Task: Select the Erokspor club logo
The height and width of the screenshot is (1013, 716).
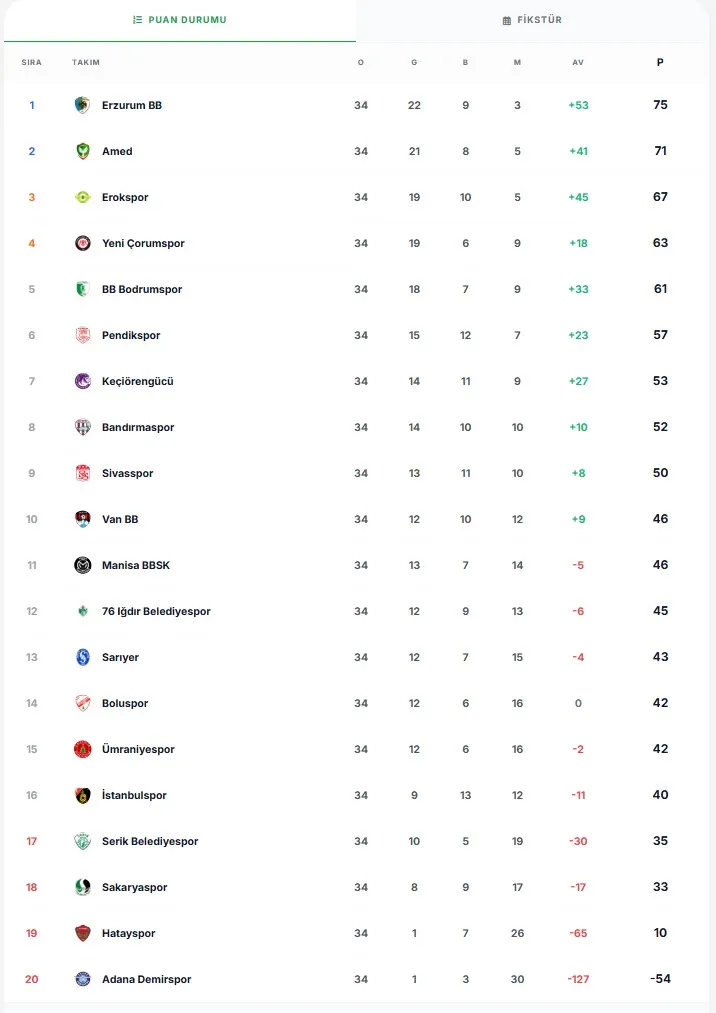Action: point(82,197)
